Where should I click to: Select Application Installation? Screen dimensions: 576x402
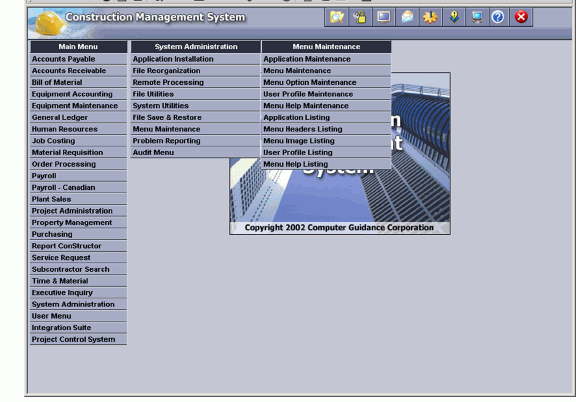click(195, 59)
